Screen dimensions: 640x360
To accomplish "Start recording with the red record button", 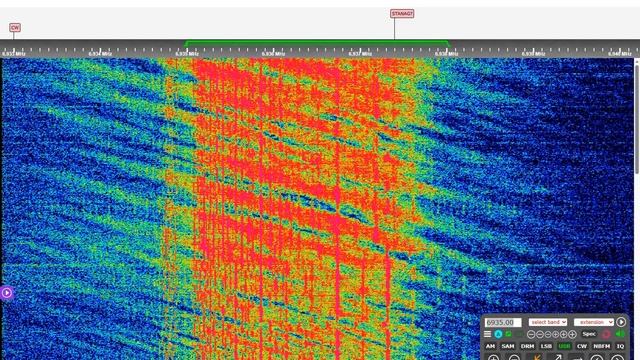I will click(x=606, y=334).
